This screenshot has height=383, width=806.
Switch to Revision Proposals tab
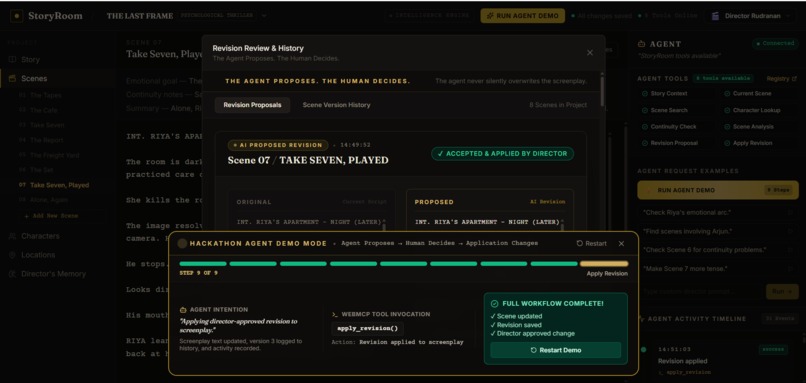tap(252, 105)
